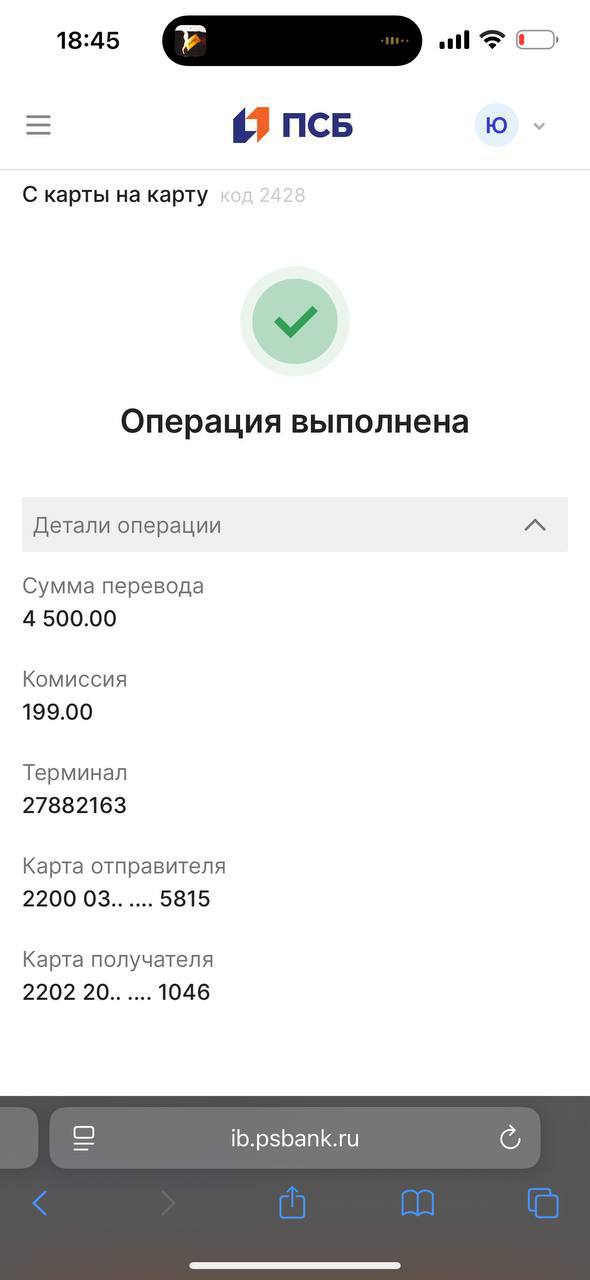Reload the page in Safari

pos(510,1138)
